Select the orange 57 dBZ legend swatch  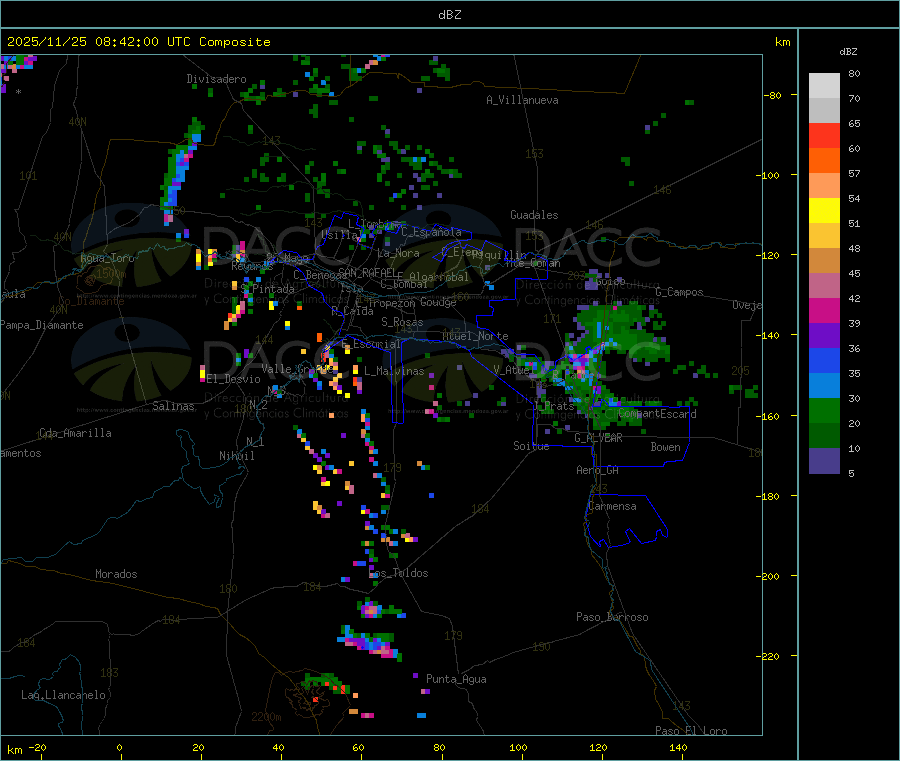(x=824, y=161)
